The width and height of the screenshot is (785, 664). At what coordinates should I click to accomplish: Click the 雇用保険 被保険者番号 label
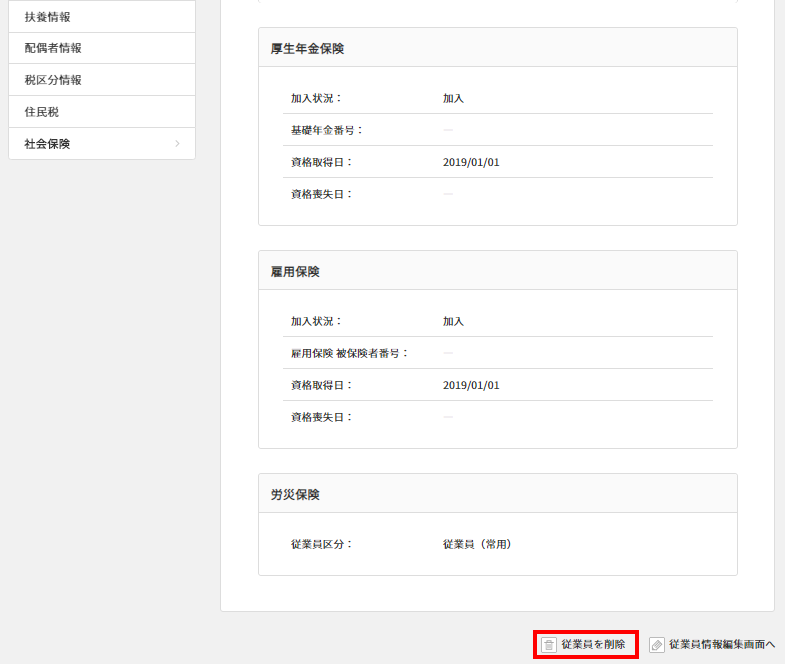[x=349, y=353]
